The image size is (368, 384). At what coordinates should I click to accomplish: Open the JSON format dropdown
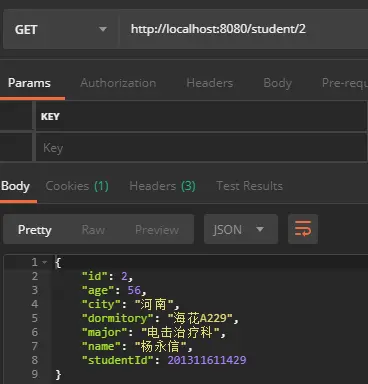click(x=241, y=229)
